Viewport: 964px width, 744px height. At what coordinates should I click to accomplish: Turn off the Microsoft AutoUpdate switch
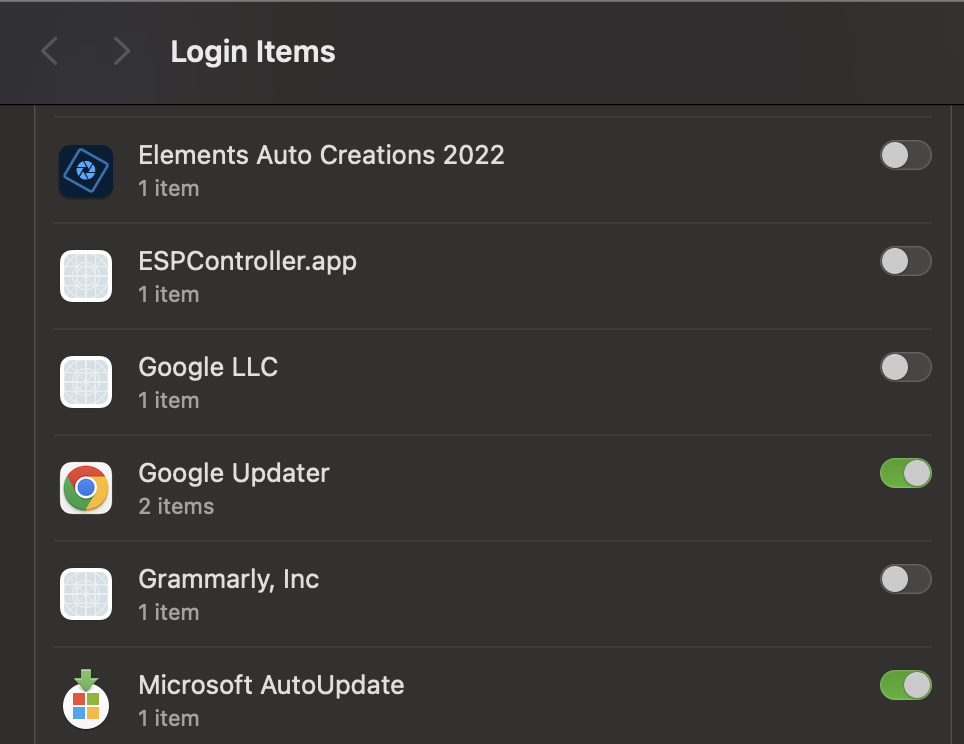(x=905, y=685)
